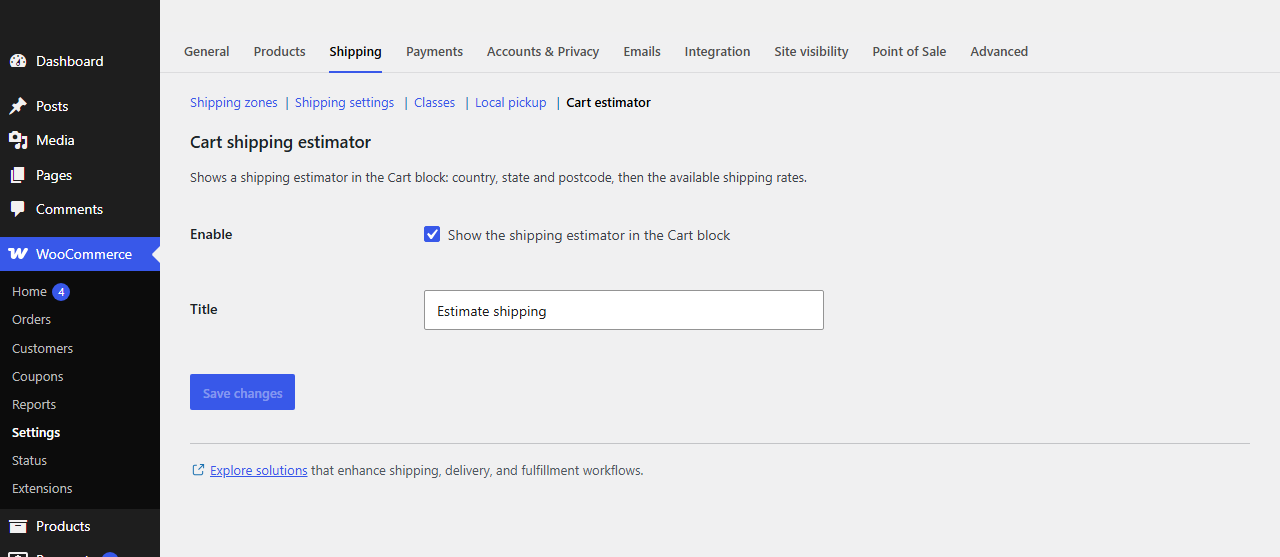1280x557 pixels.
Task: Click the Posts pin icon
Action: 18,106
